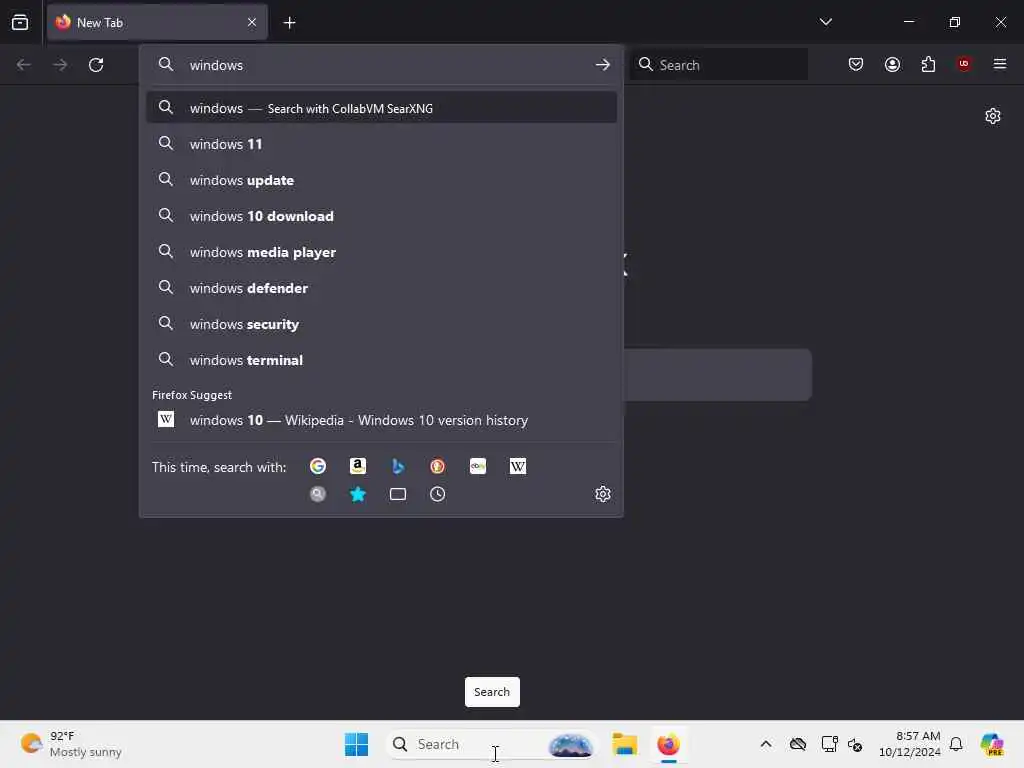Search this time with eBay
The image size is (1024, 768).
(478, 466)
